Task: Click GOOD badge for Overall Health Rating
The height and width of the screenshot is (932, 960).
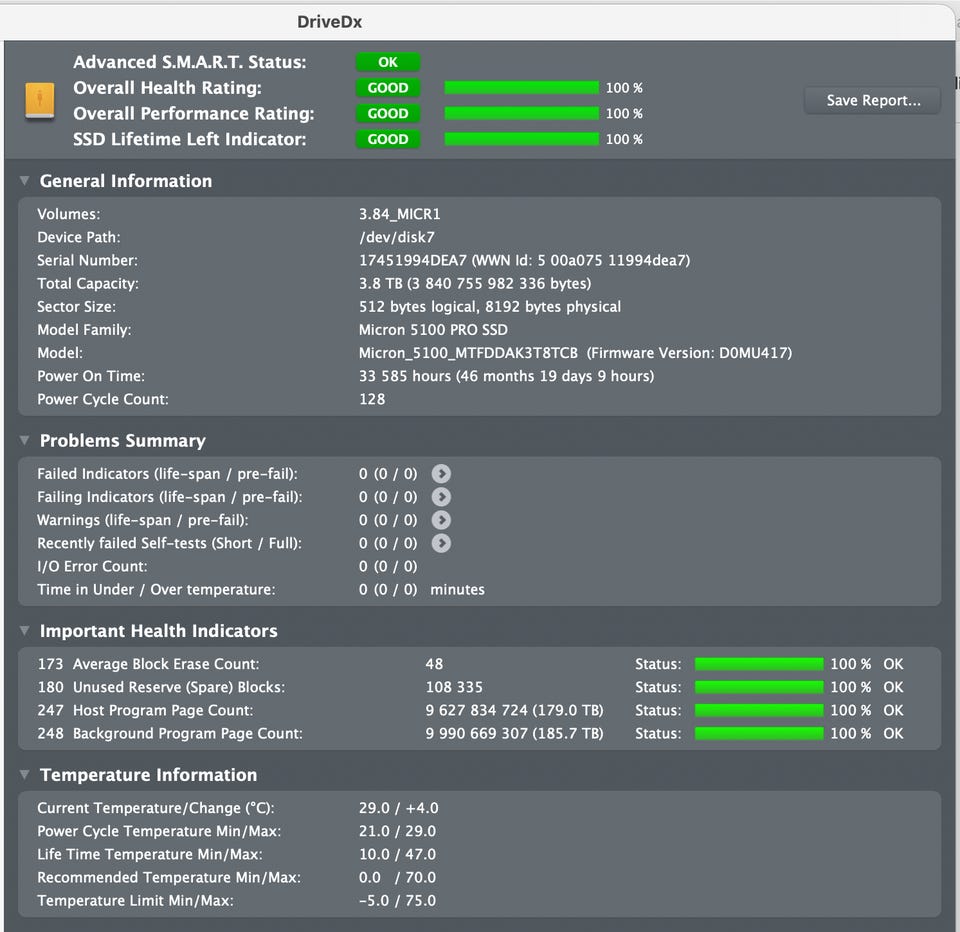Action: [x=388, y=88]
